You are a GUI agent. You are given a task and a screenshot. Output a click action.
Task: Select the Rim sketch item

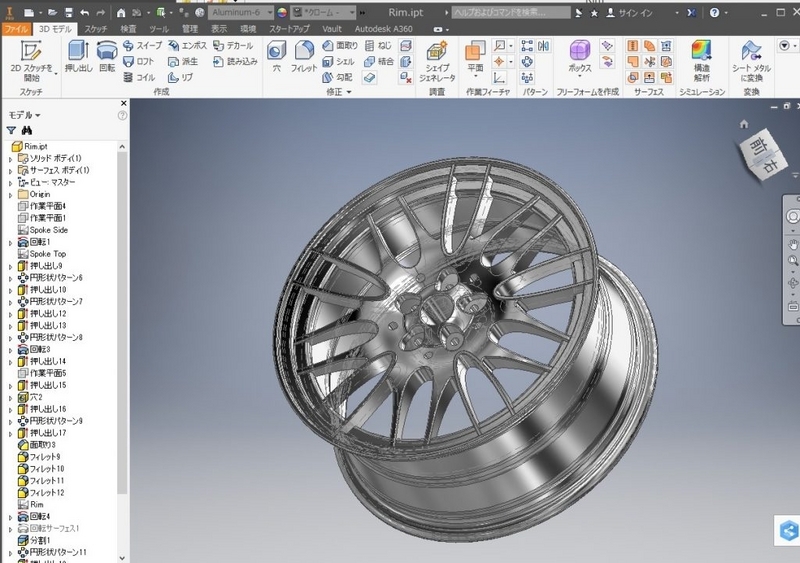[31, 504]
